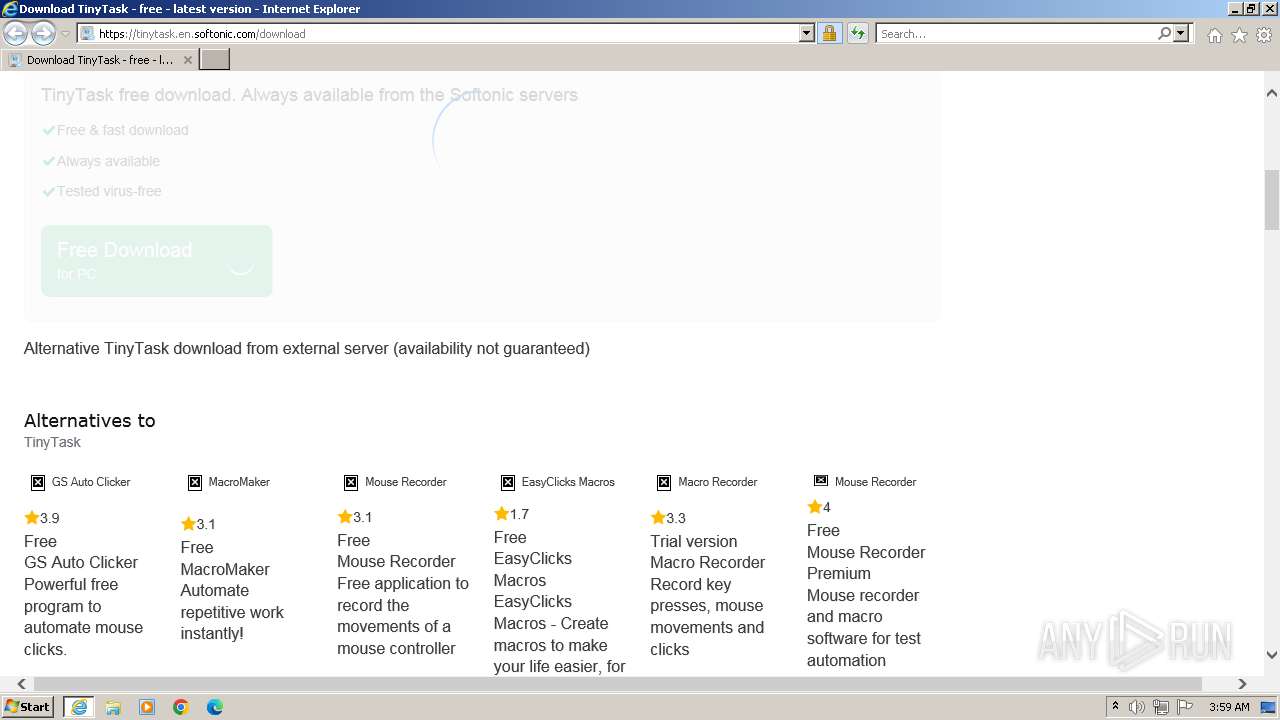Click the alternative TinyTask external server download link

tap(307, 348)
